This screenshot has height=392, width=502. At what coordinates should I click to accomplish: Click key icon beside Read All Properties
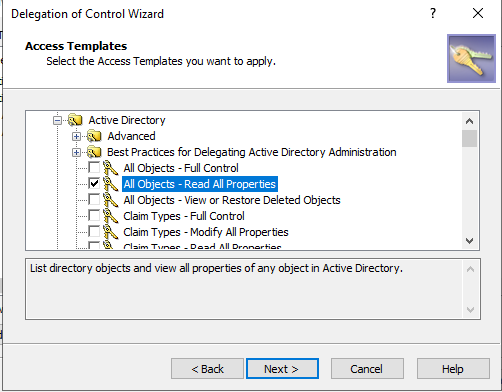tap(110, 184)
